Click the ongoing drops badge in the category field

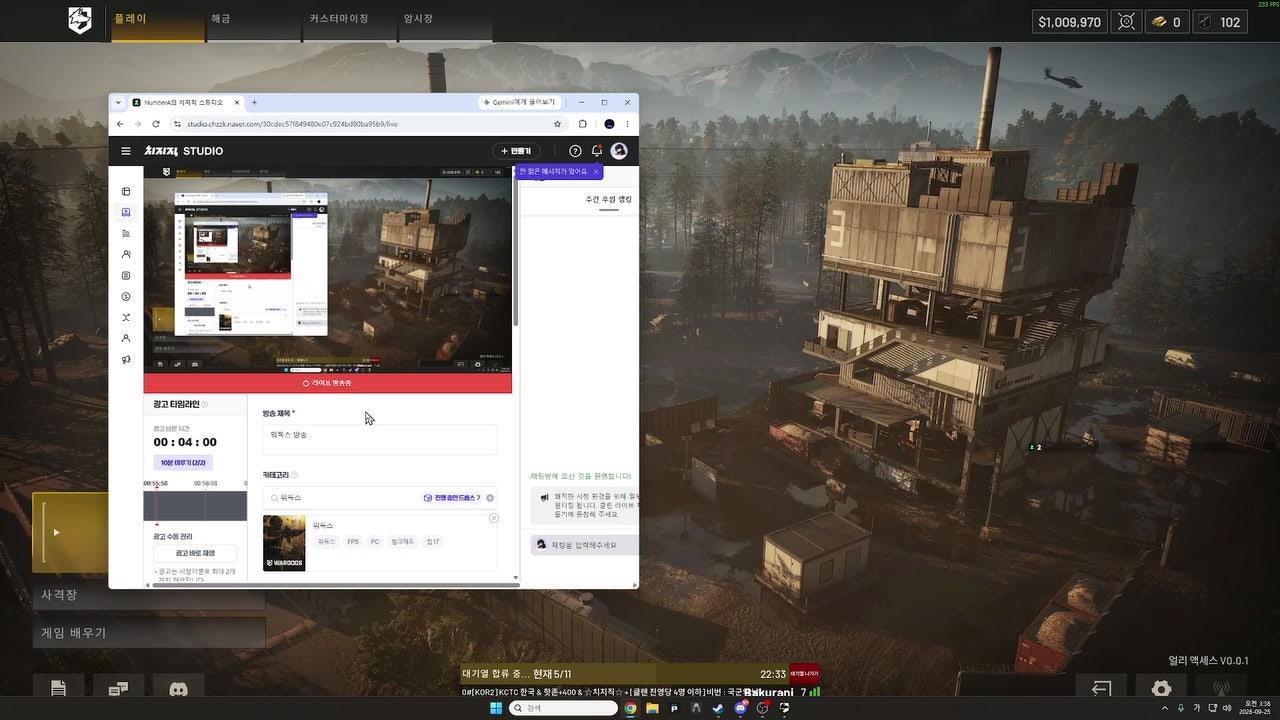point(452,498)
